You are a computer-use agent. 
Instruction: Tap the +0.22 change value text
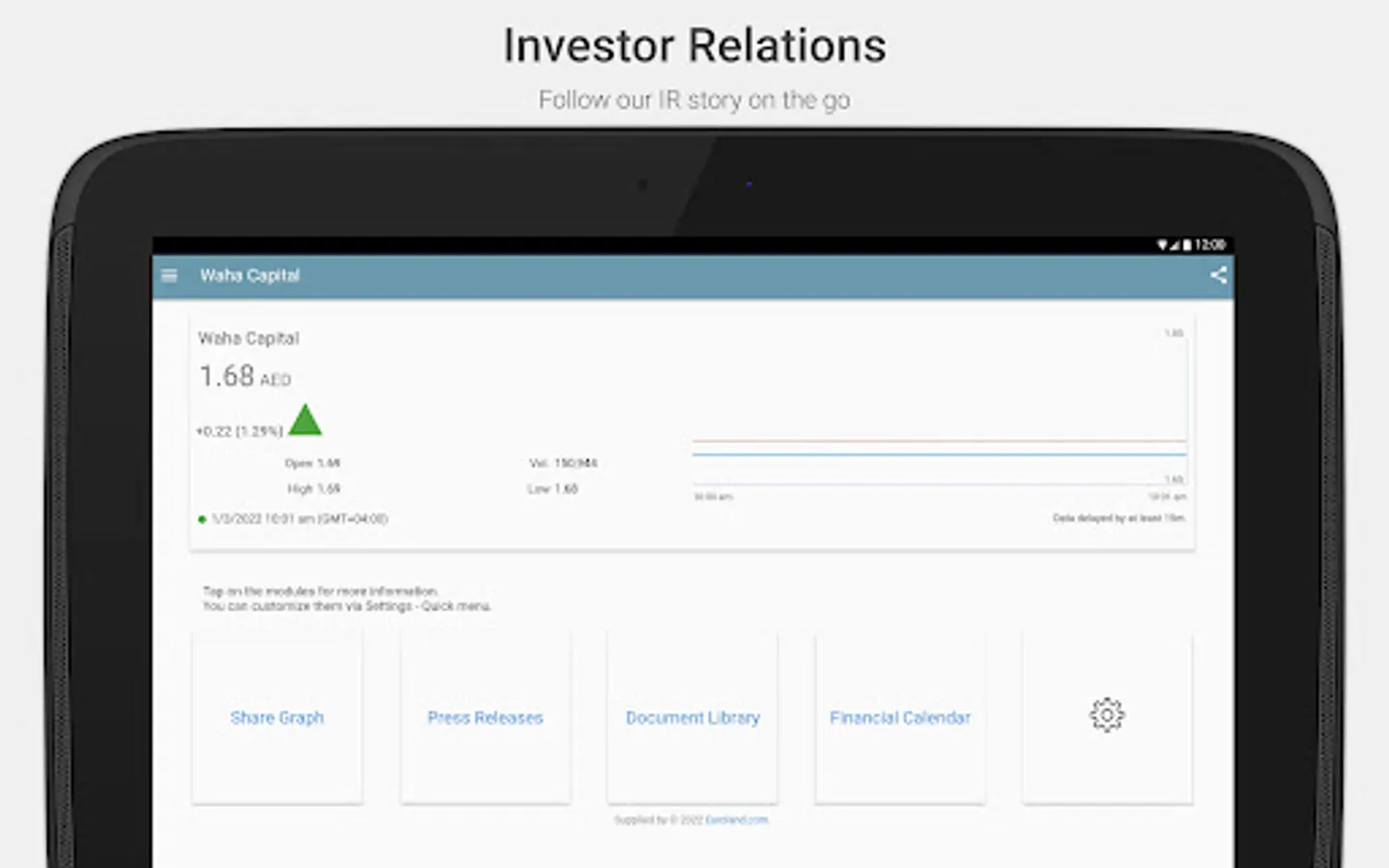tap(239, 431)
